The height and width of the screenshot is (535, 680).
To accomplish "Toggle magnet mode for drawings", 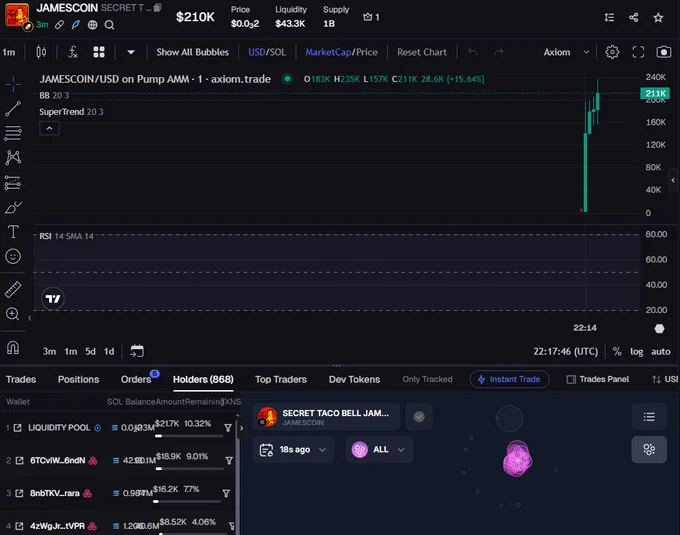I will [13, 347].
